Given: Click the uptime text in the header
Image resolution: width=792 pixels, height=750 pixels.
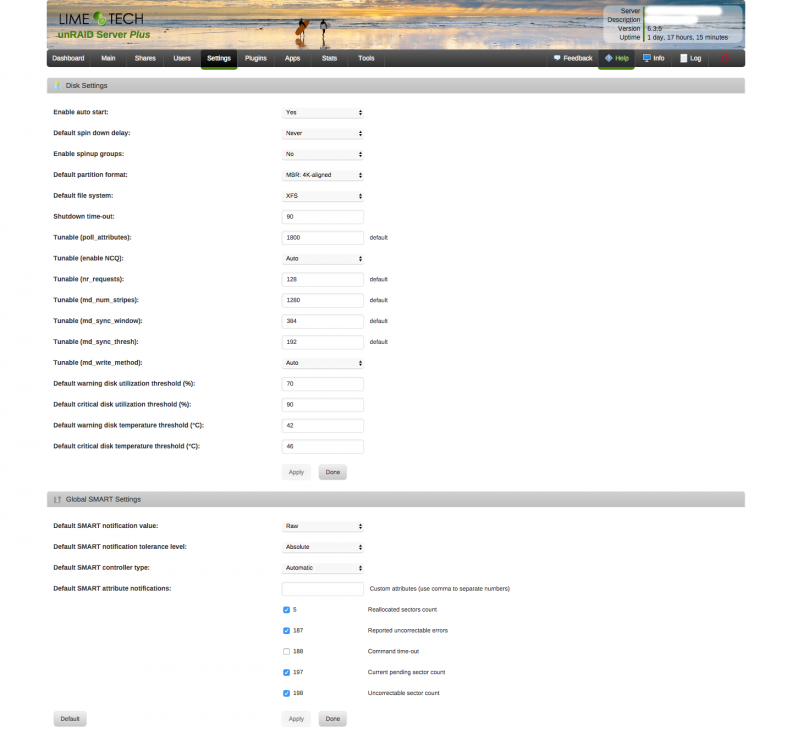Looking at the screenshot, I should coord(687,37).
